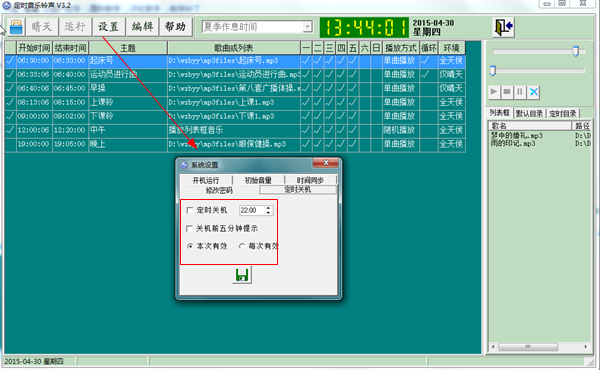This screenshot has width=600, height=370.
Task: Toggle the enable check for 晚上 row
Action: point(10,144)
